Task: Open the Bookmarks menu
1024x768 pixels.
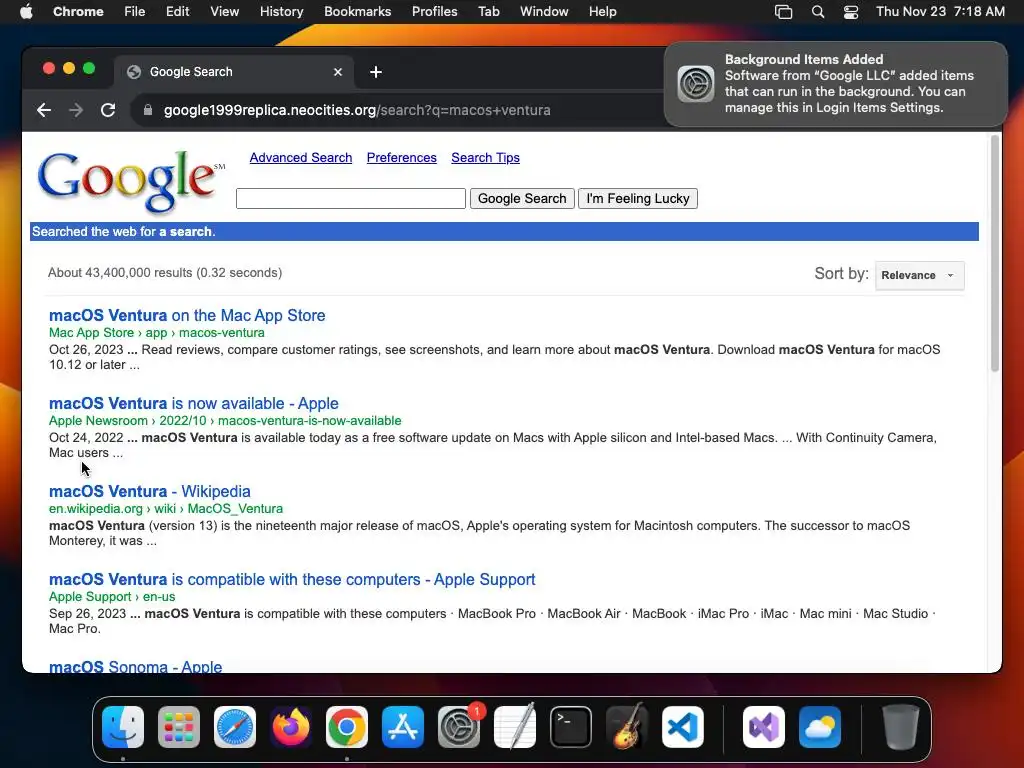Action: [357, 12]
